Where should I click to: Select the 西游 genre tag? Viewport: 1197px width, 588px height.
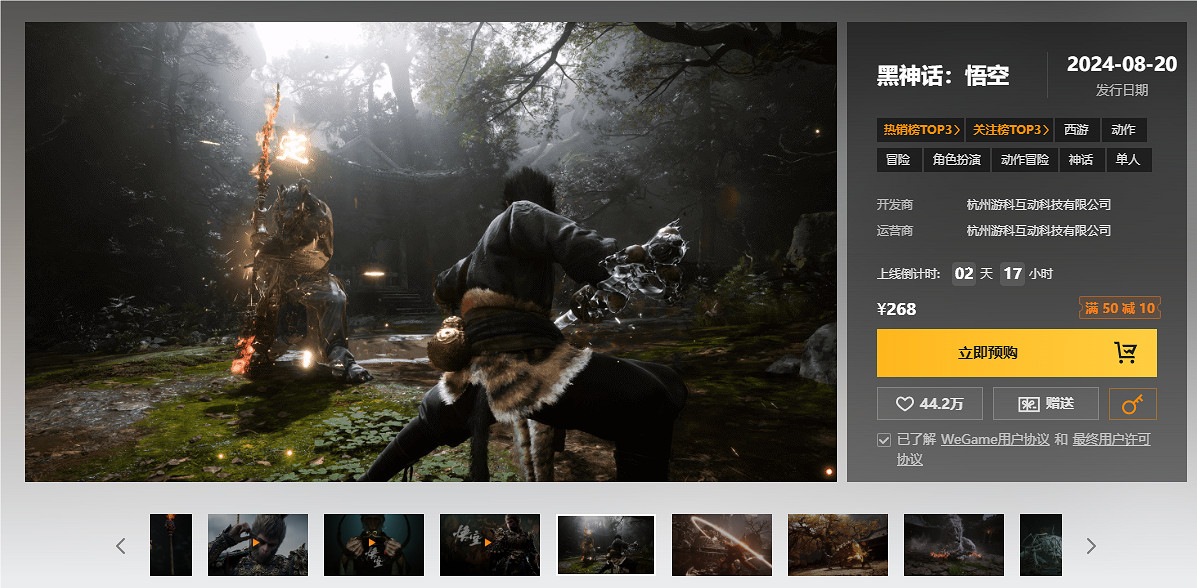click(x=1076, y=130)
